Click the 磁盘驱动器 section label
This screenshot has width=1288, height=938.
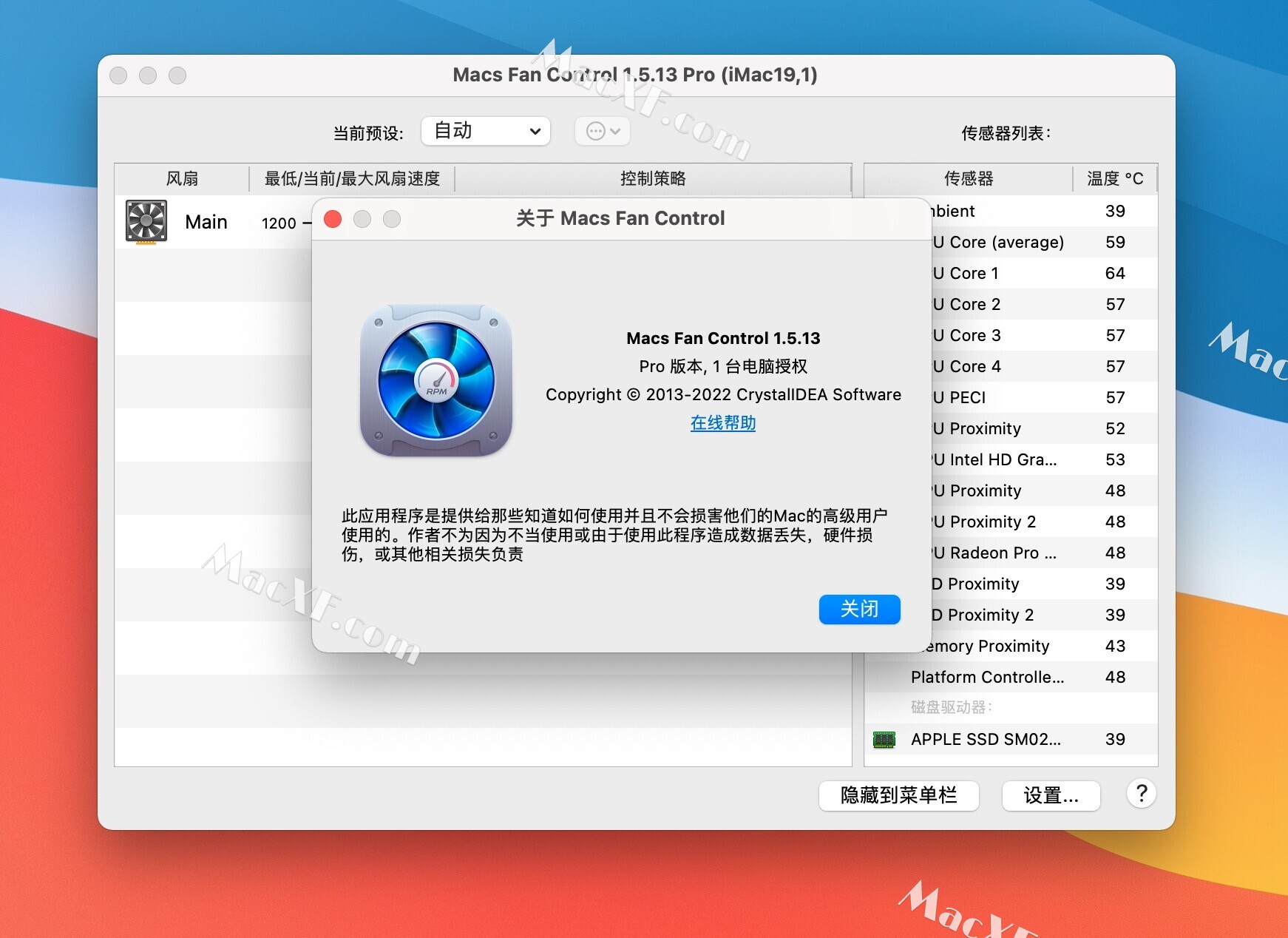(952, 707)
